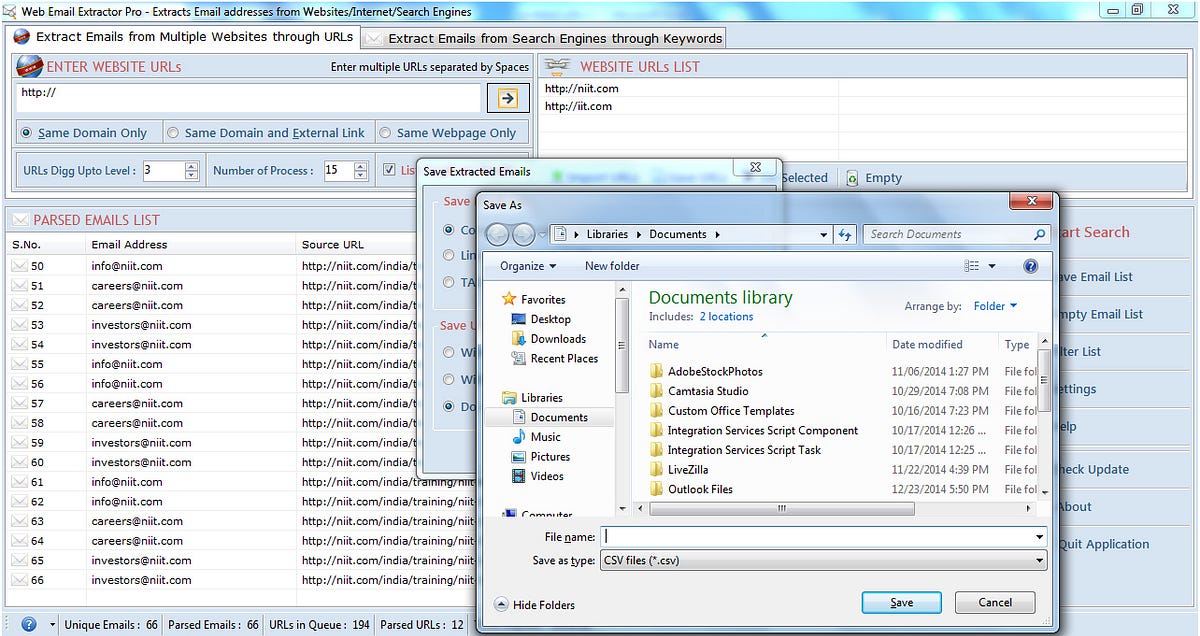Open Arrange by Folder dropdown
Screen dimensions: 1200x636
pos(995,306)
